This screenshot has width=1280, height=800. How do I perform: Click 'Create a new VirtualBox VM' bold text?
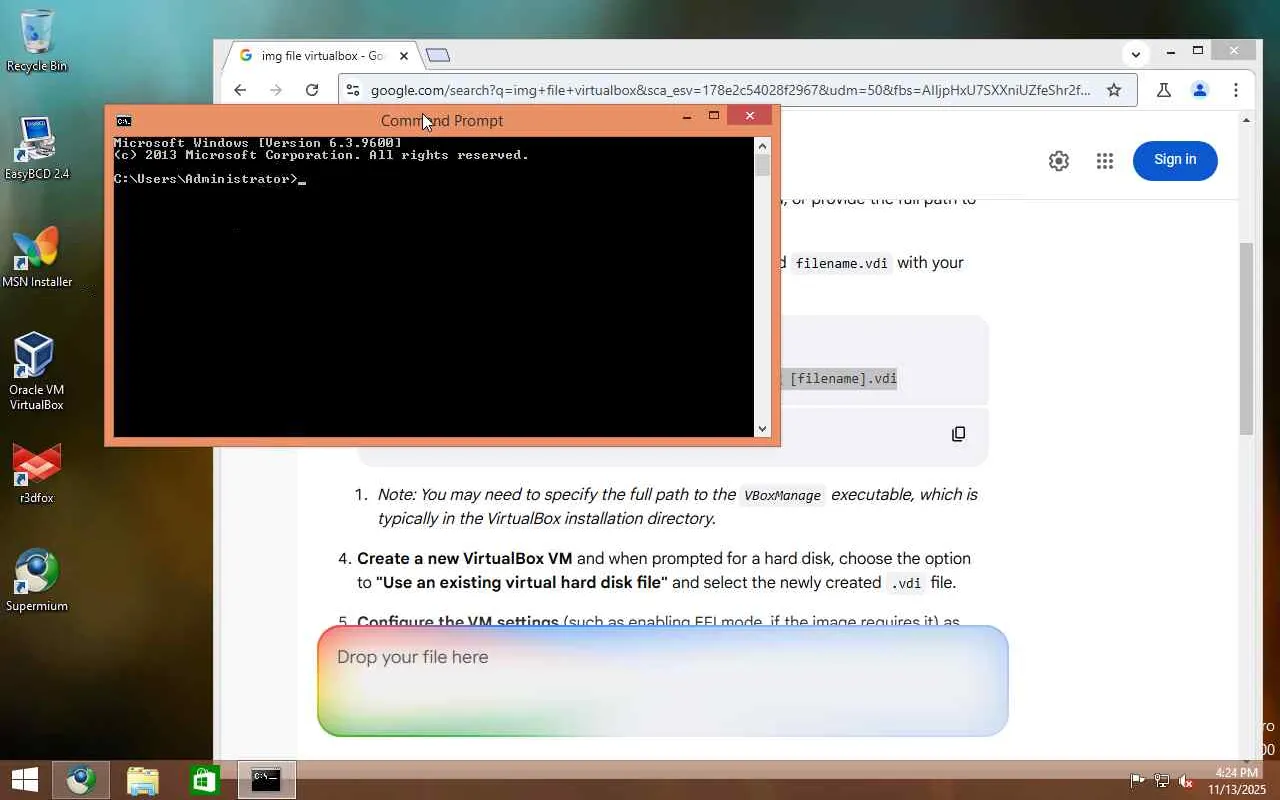(465, 558)
